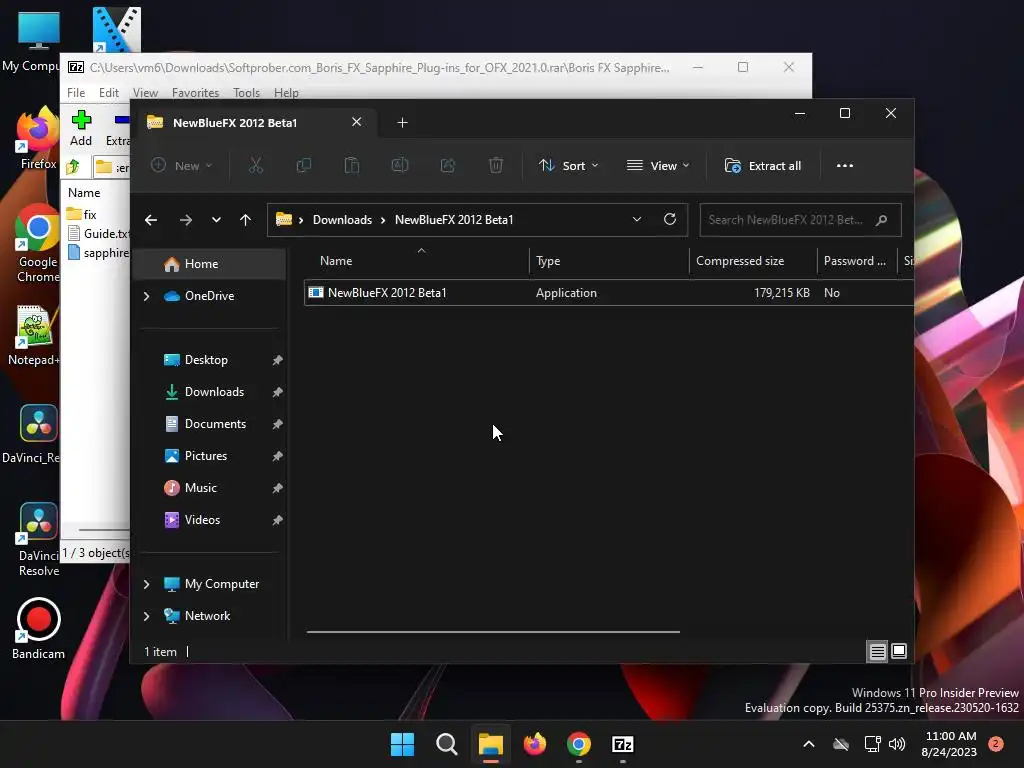Click NewBlueFX 2012 Beta1 breadcrumb segment
The height and width of the screenshot is (768, 1024).
tap(454, 220)
